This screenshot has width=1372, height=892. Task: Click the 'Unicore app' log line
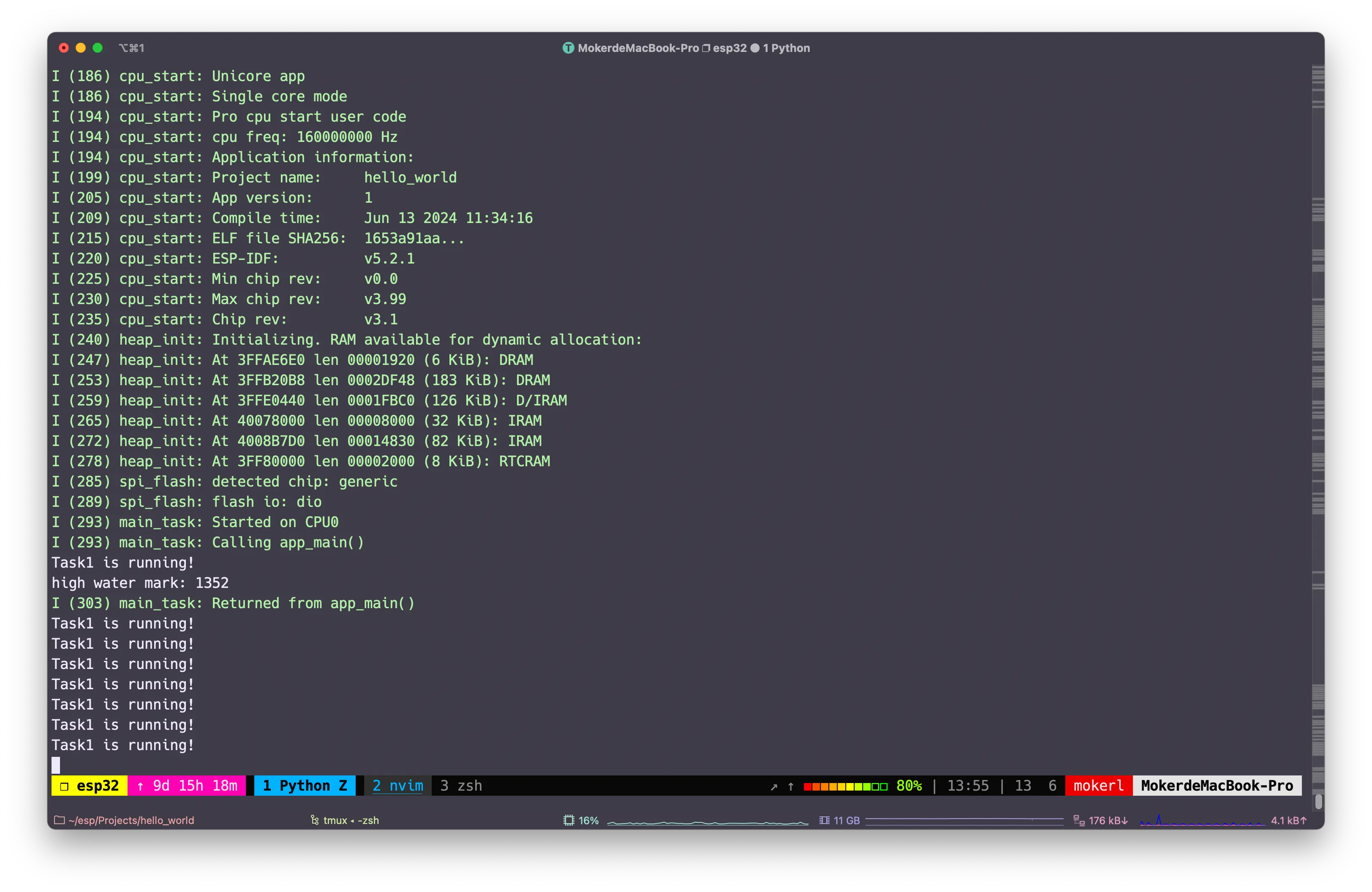[x=178, y=76]
